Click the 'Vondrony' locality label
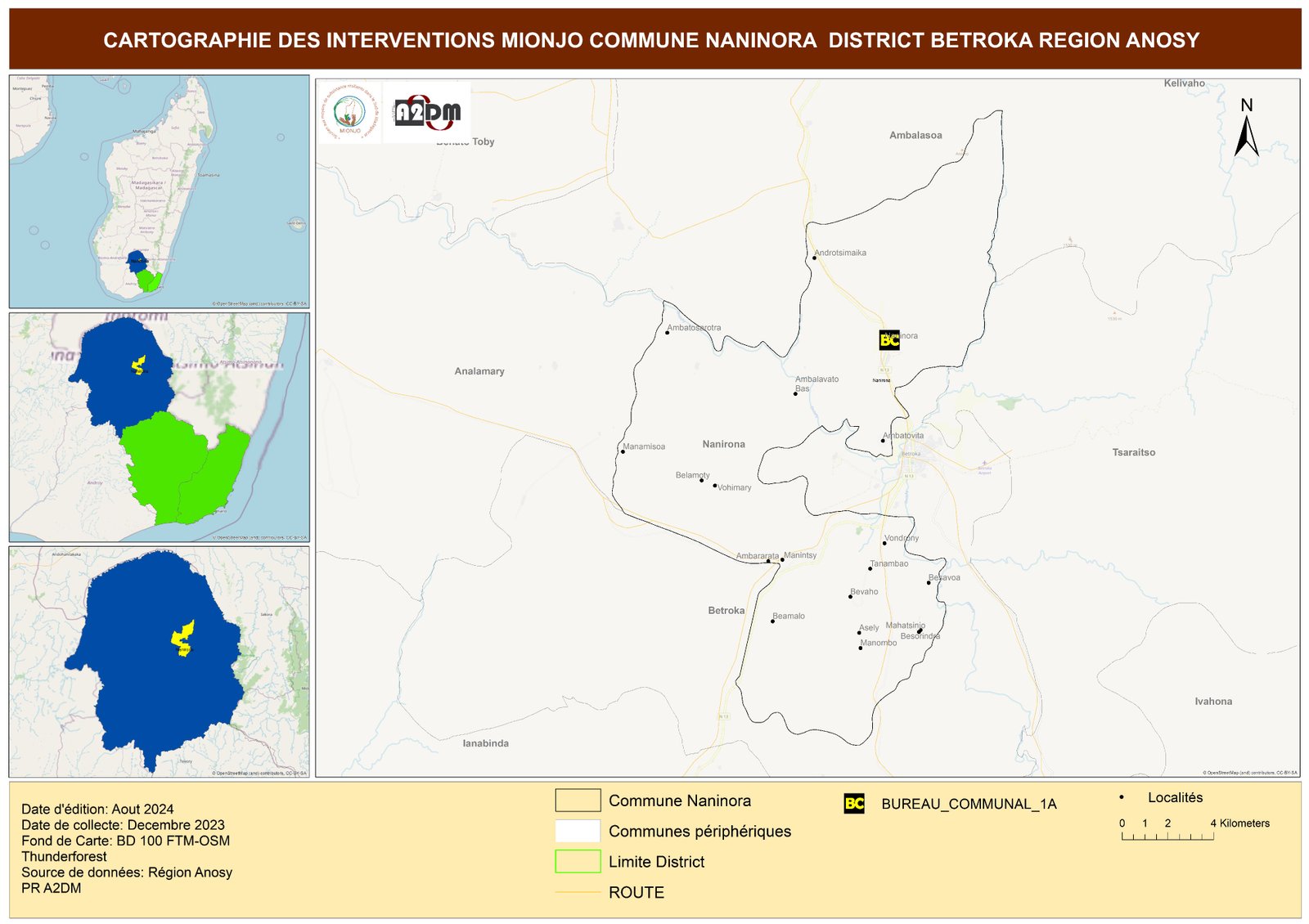Viewport: 1309px width, 924px height. [x=902, y=539]
